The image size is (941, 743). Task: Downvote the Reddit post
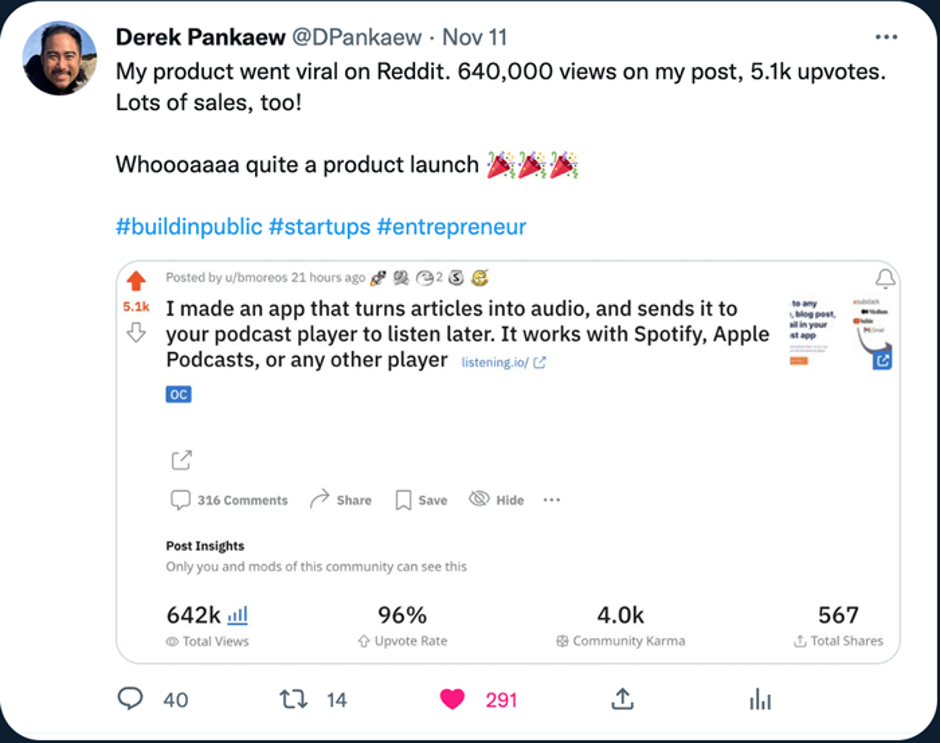tap(136, 333)
